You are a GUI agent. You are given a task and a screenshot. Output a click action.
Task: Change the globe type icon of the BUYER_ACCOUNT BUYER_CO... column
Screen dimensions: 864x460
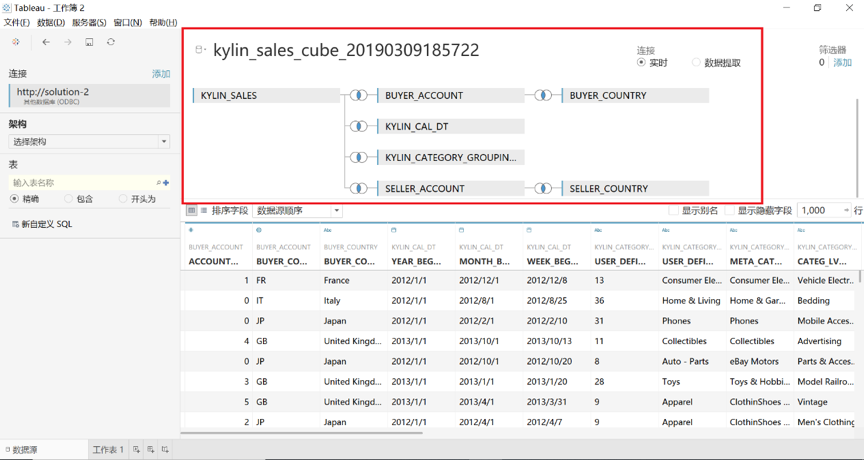(259, 230)
